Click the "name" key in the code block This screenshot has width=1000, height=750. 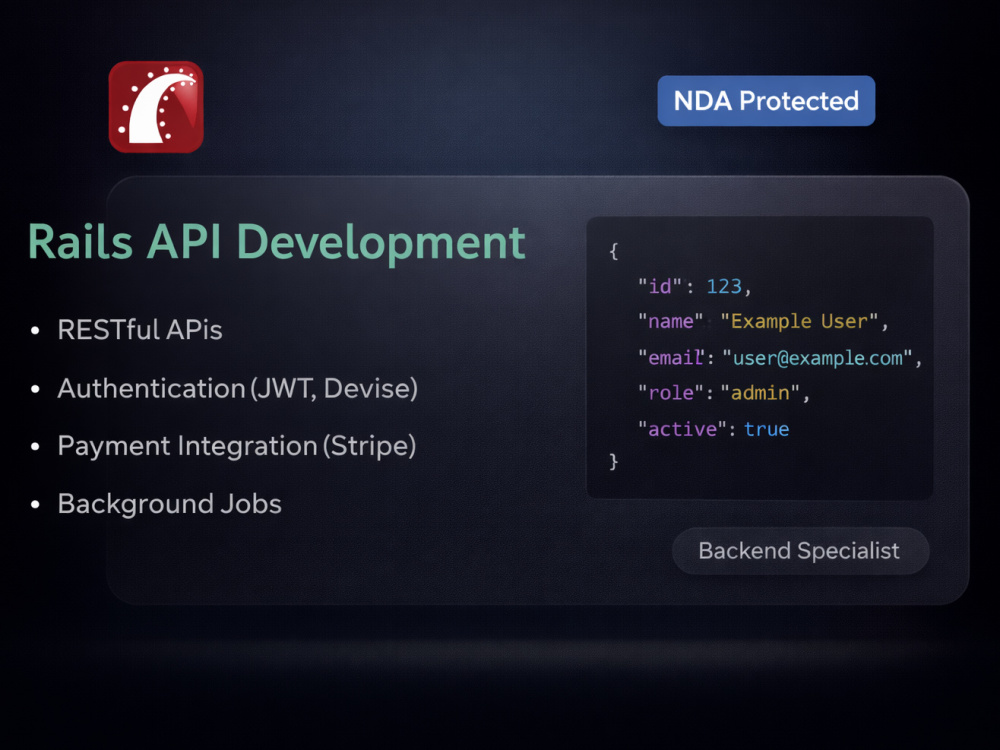[x=670, y=321]
